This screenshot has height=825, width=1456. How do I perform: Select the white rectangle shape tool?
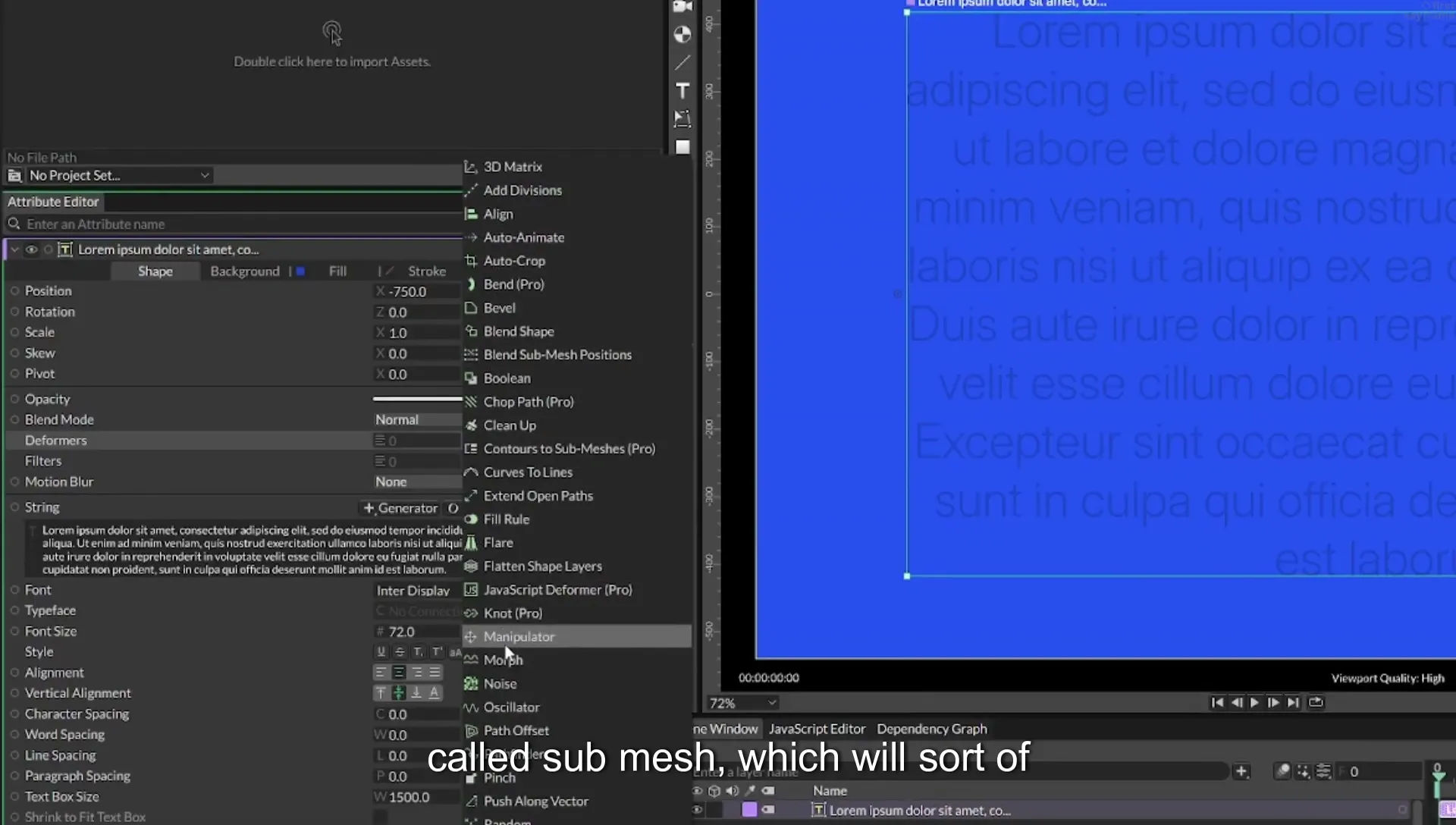pos(682,147)
